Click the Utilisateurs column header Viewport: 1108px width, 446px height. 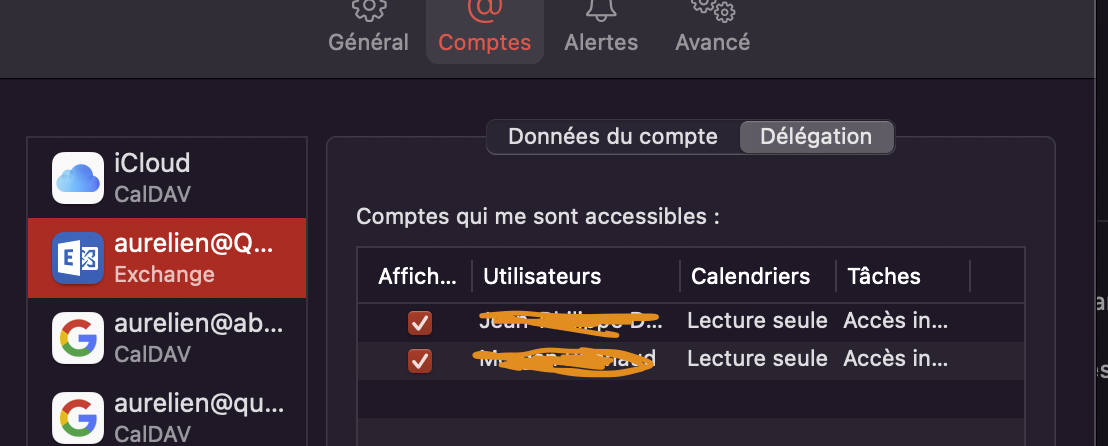click(542, 276)
